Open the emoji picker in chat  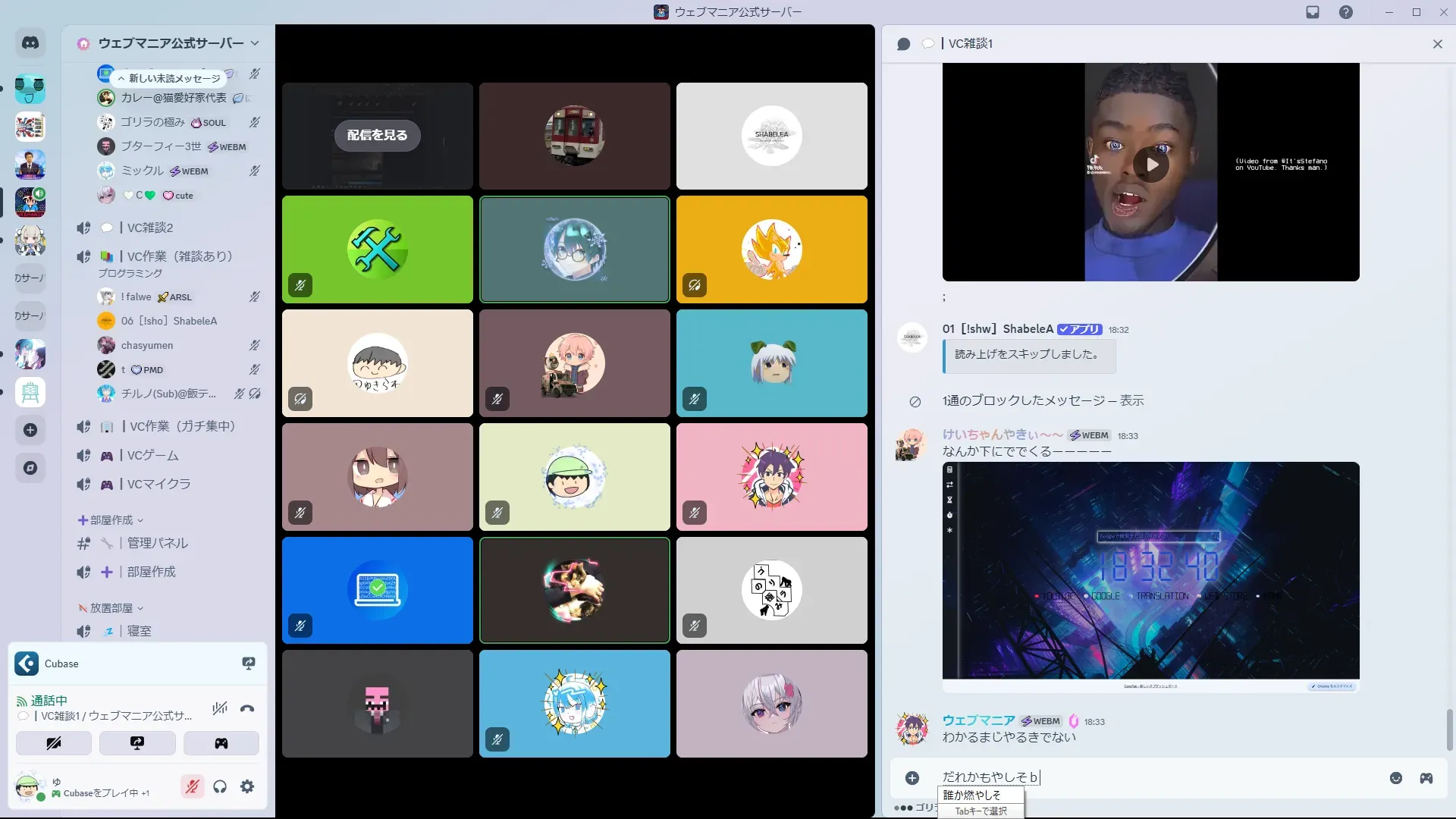tap(1396, 778)
